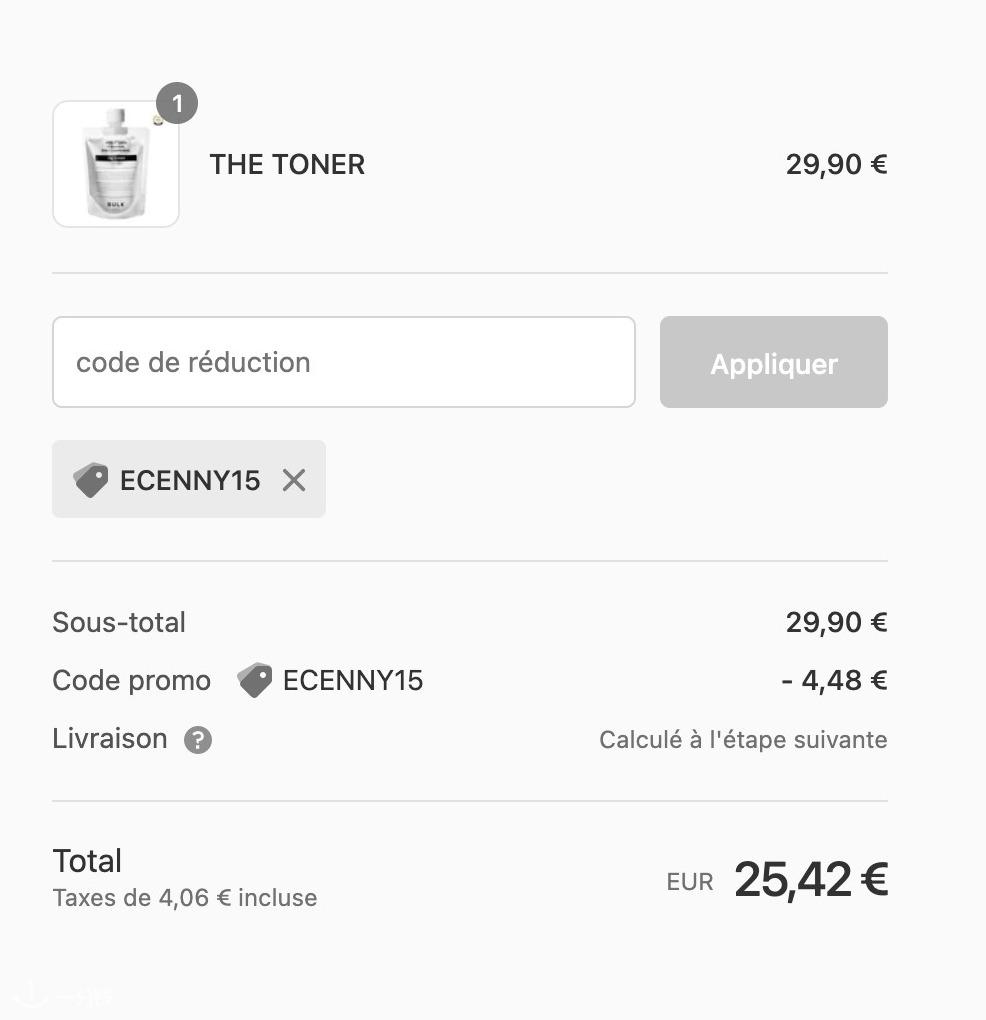Image resolution: width=986 pixels, height=1020 pixels.
Task: Click the Sous-total label
Action: pos(119,623)
